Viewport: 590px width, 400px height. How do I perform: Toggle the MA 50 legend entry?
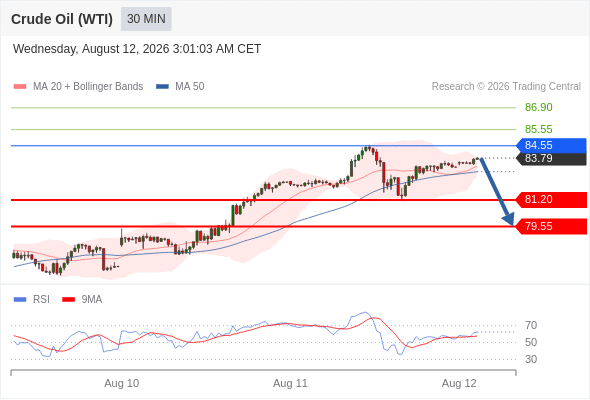(180, 87)
